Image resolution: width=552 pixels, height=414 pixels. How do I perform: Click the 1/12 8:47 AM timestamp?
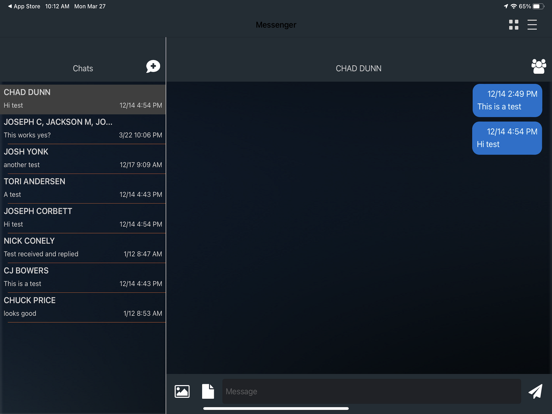[x=143, y=254]
